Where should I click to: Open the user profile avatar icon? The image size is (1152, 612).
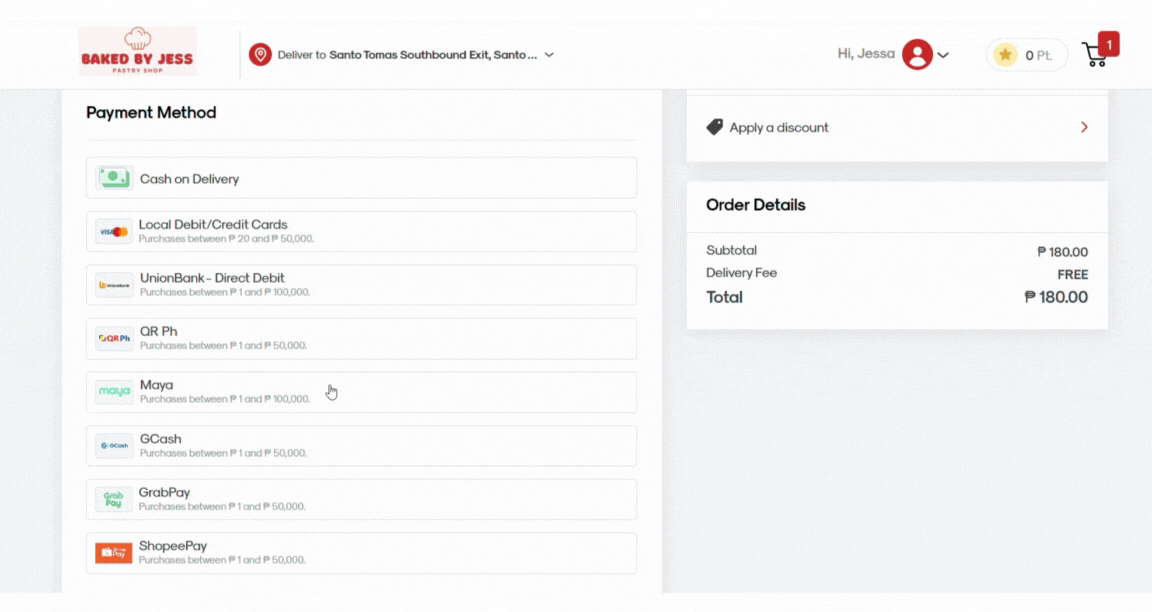coord(917,54)
